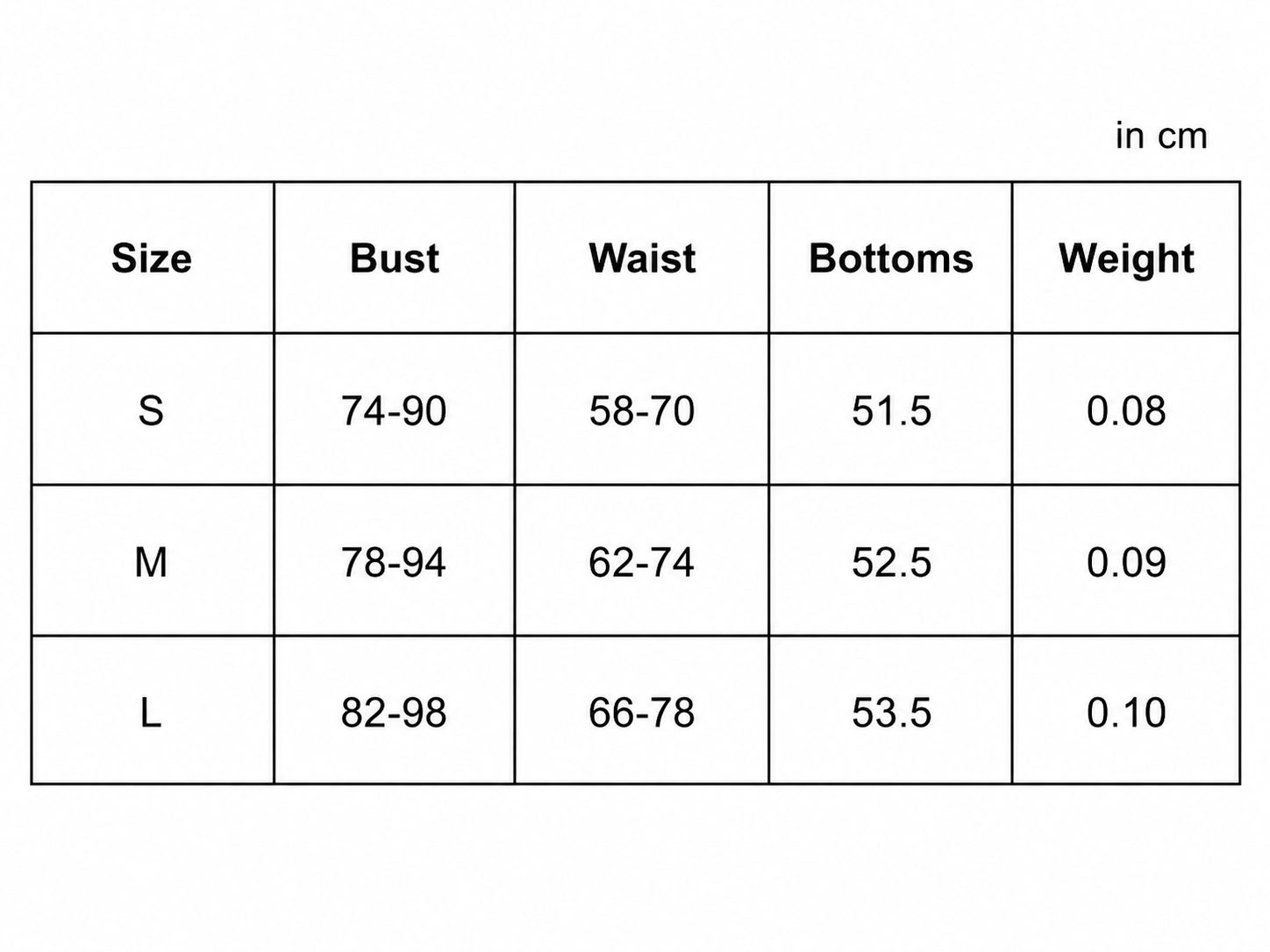
Task: Select the M size cell
Action: click(x=151, y=562)
